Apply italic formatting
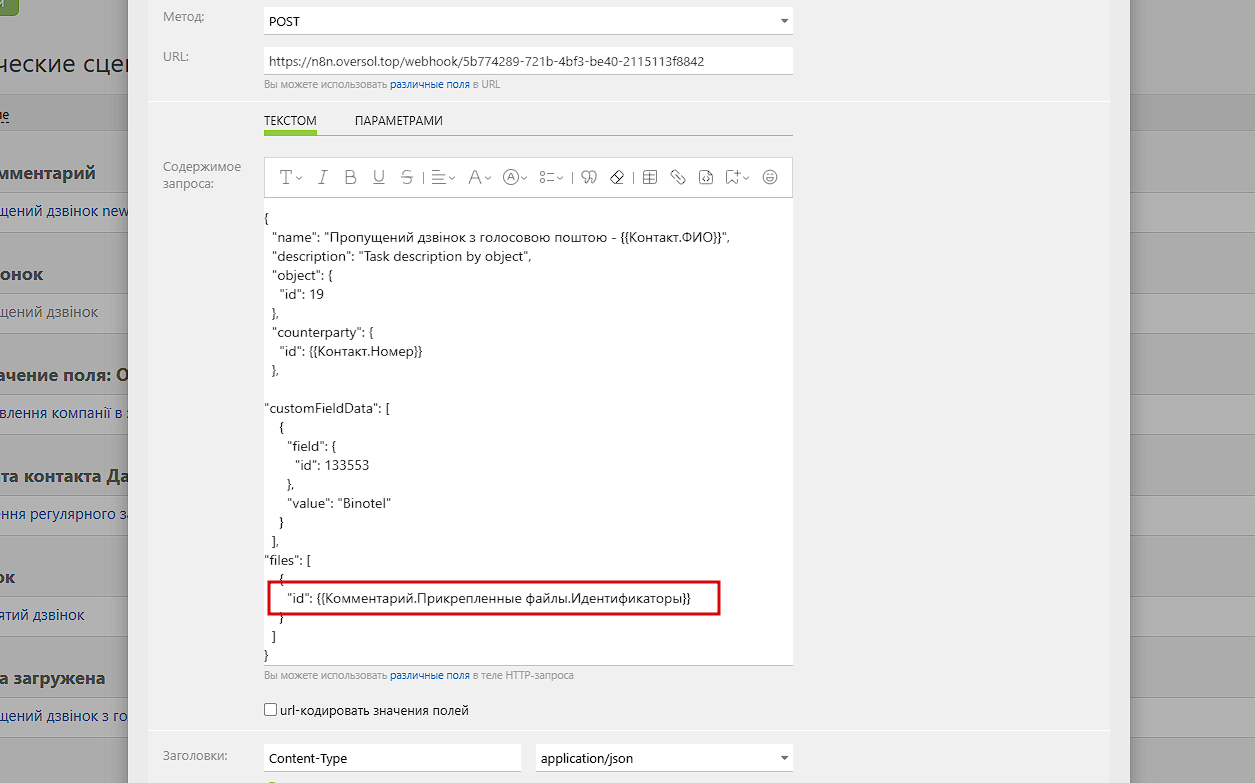1255x783 pixels. tap(322, 177)
